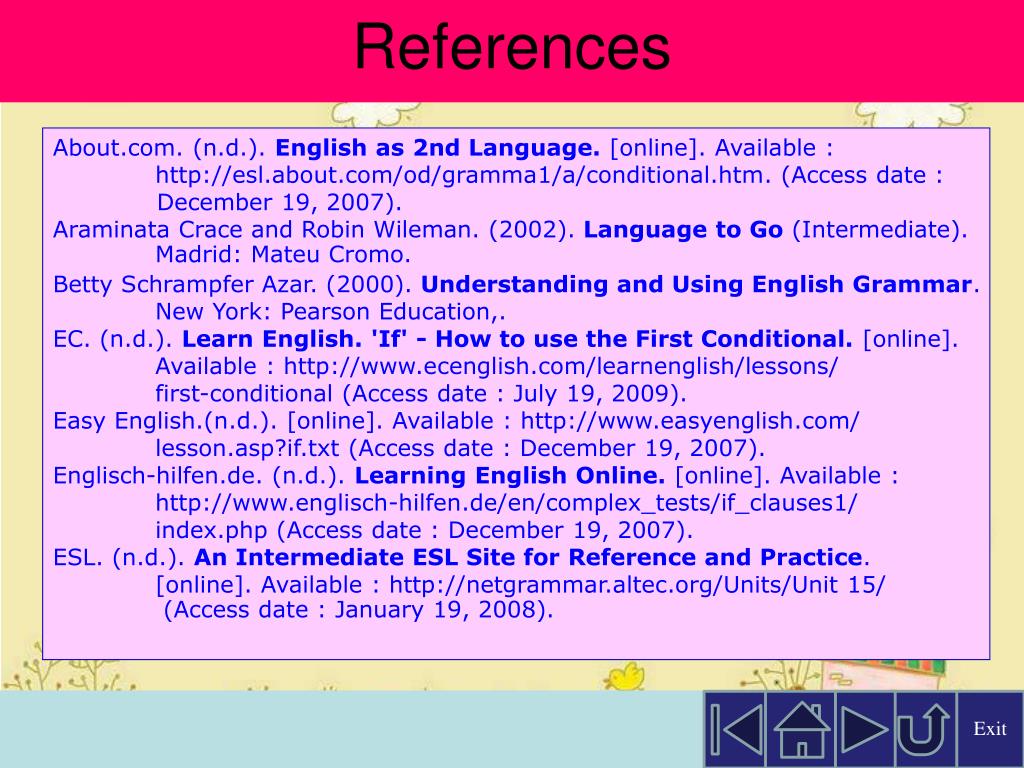The image size is (1024, 768).
Task: Click the publisher 'Madrid: Mateu Cromo.'
Action: coord(283,254)
